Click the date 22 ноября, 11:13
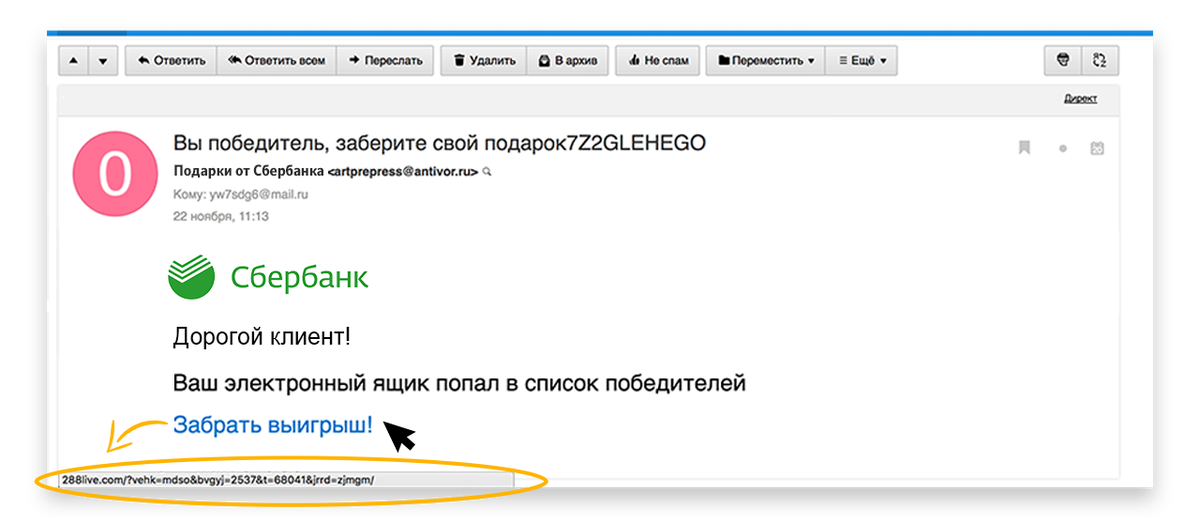This screenshot has width=1200, height=524. 221,216
